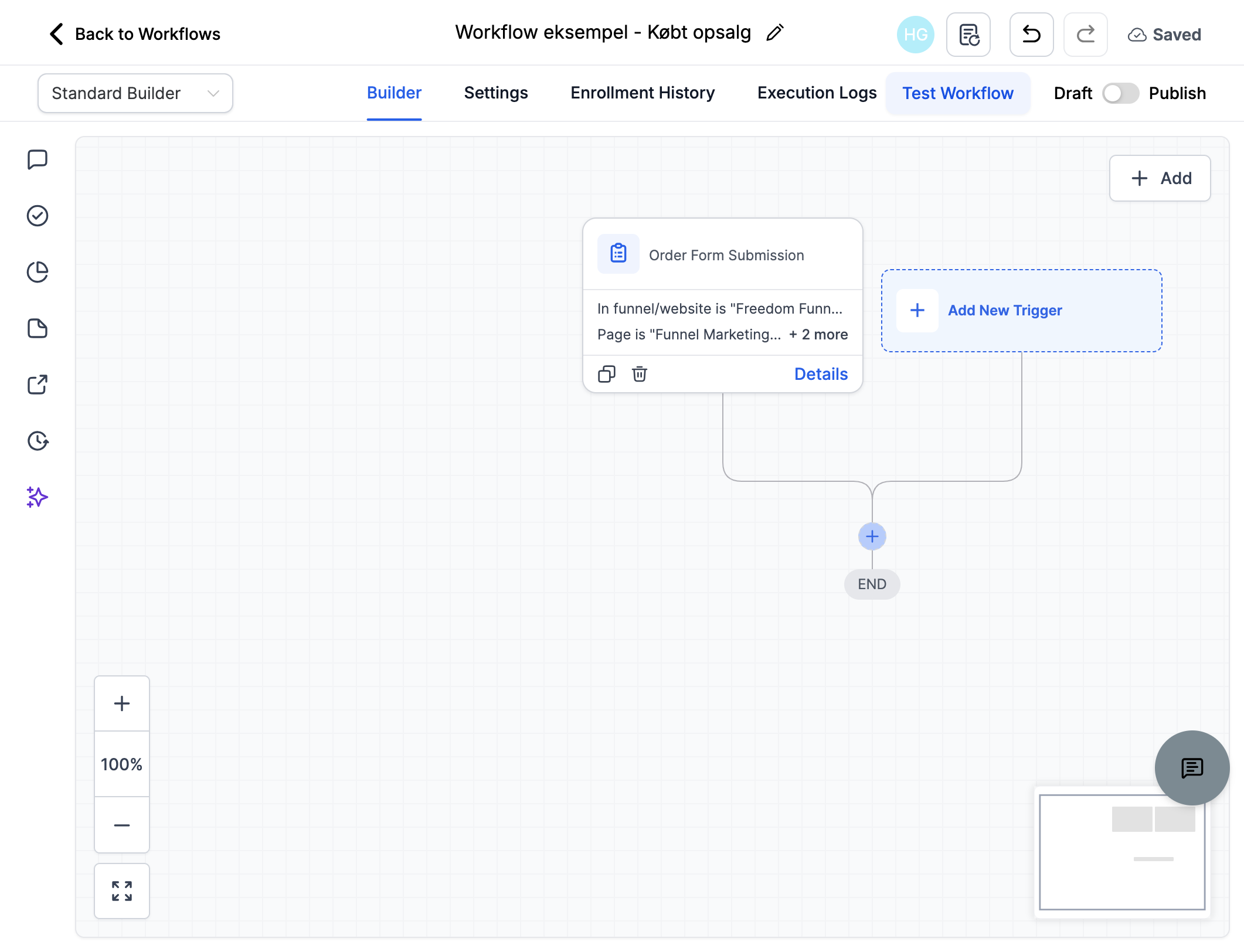
Task: Open the Enrollment History tab
Action: 643,93
